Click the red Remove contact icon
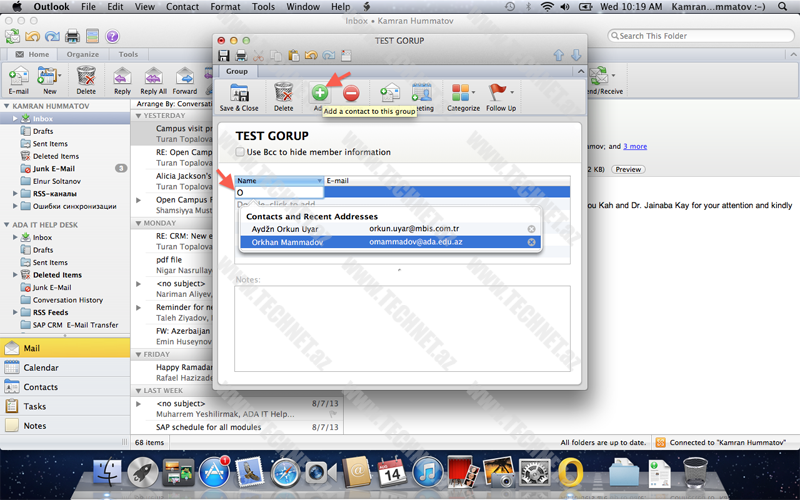 351,93
